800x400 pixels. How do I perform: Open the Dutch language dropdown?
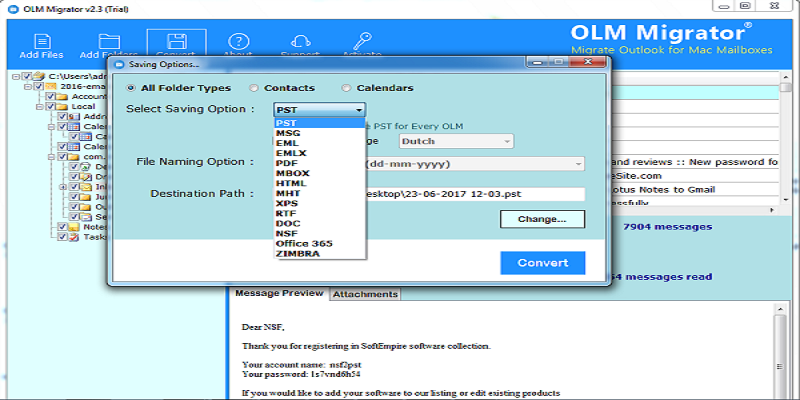point(456,141)
